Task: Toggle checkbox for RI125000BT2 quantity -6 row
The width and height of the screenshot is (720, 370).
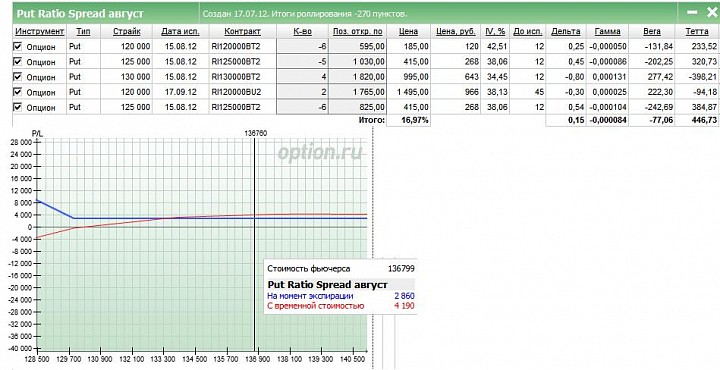Action: 18,107
